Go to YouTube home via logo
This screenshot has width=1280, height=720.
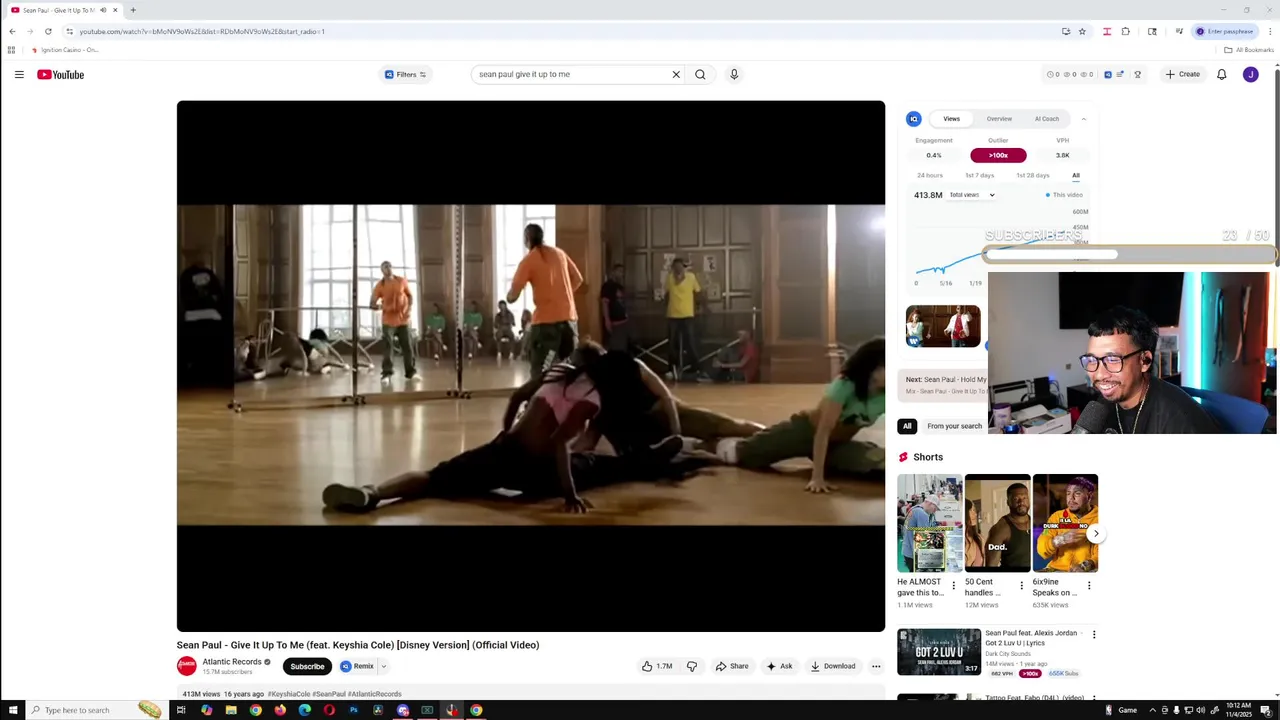click(x=61, y=74)
